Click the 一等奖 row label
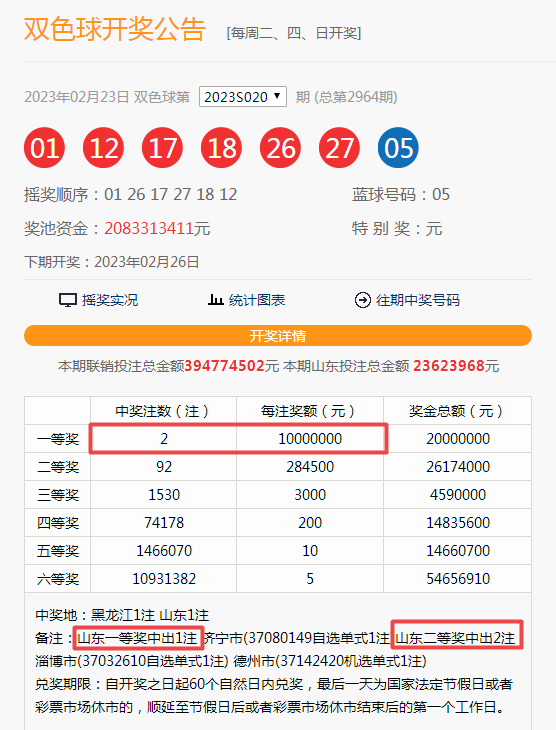556x730 pixels. click(58, 439)
